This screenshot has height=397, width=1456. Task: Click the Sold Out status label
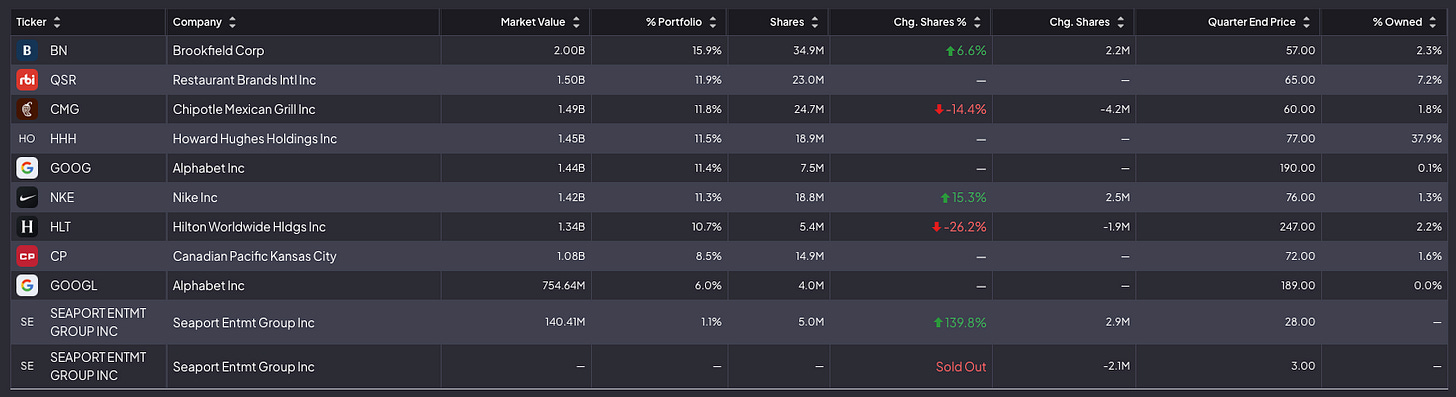[x=961, y=367]
